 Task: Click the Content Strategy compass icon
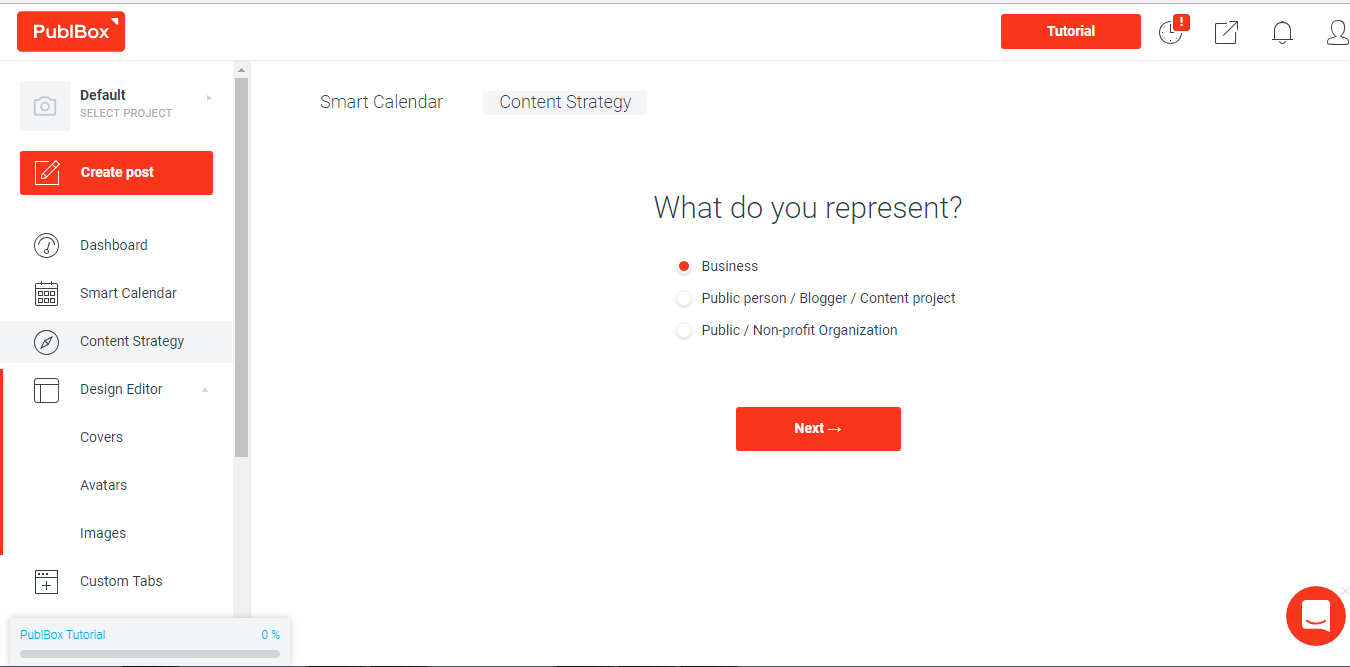46,342
